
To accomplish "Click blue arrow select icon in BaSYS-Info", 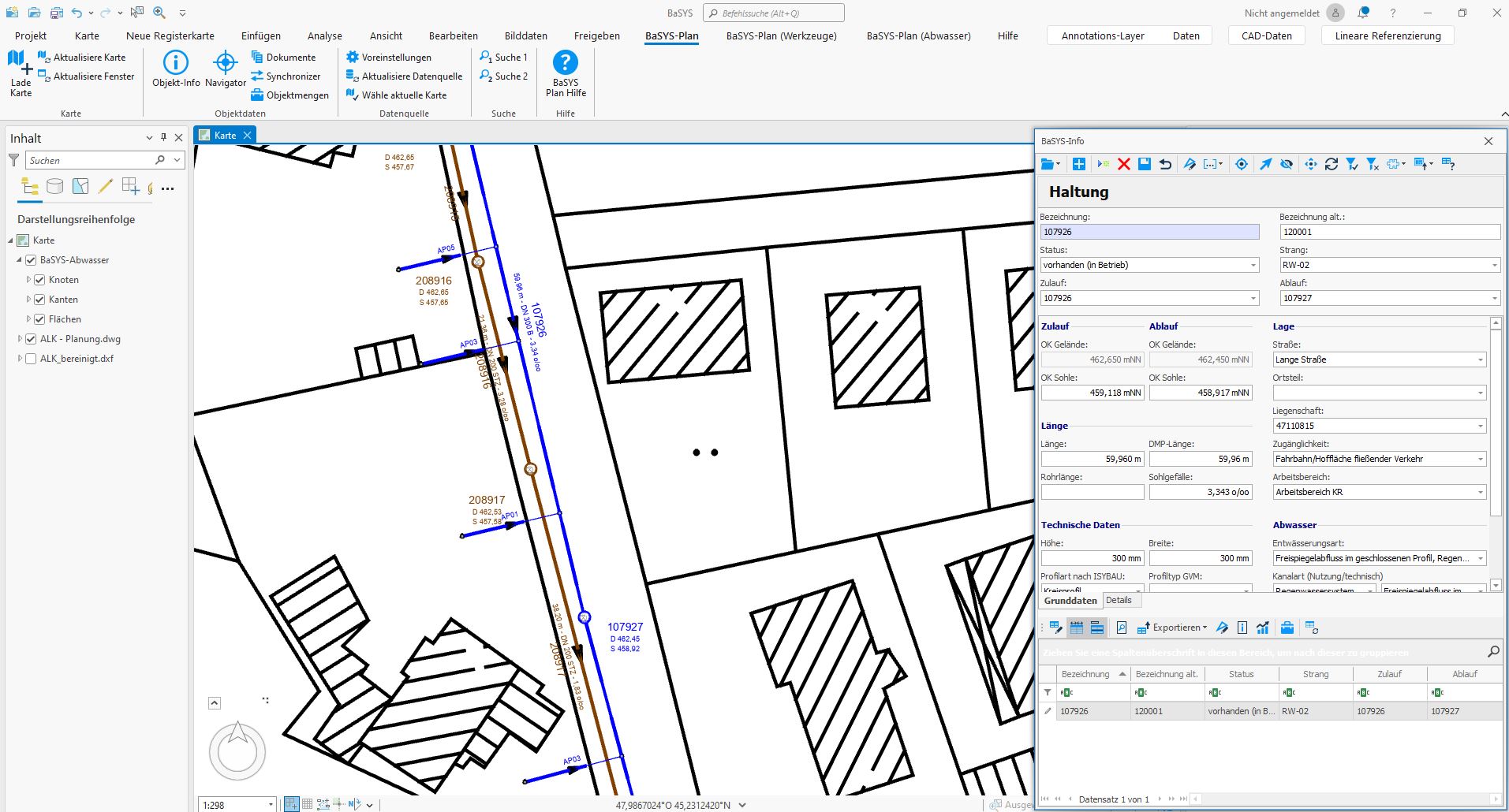I will pyautogui.click(x=1265, y=164).
